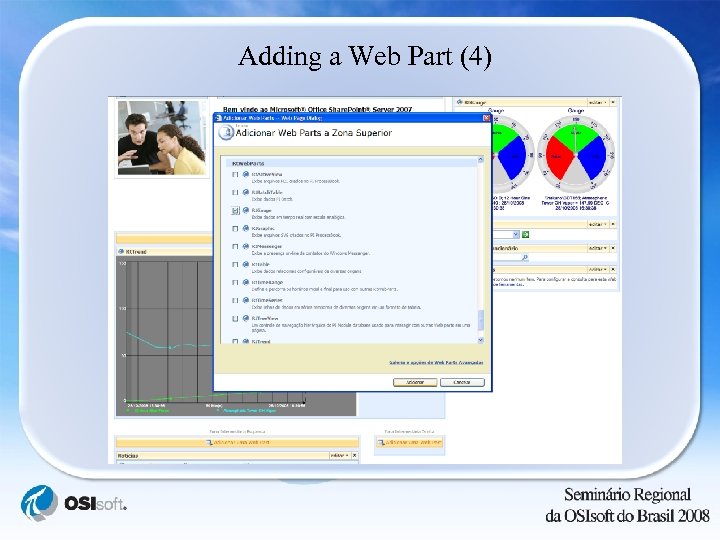Close the RtGauge web part with X
Viewport: 720px width, 540px height.
tap(613, 102)
